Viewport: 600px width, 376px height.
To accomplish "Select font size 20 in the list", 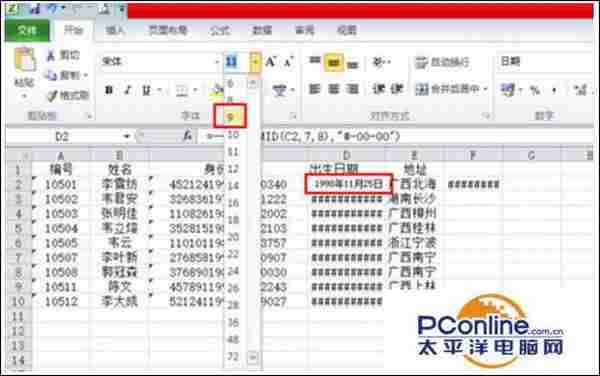I will click(233, 237).
